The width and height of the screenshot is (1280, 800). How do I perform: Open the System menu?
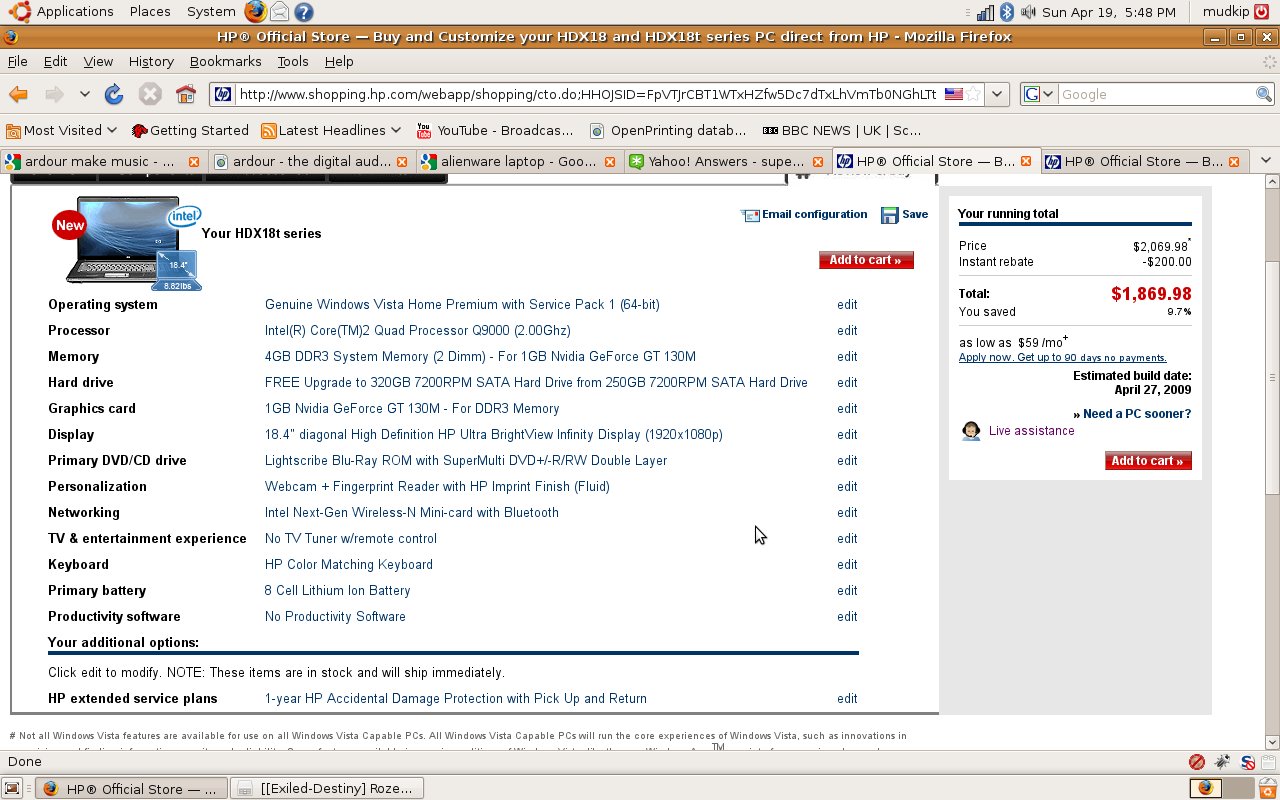(x=211, y=12)
